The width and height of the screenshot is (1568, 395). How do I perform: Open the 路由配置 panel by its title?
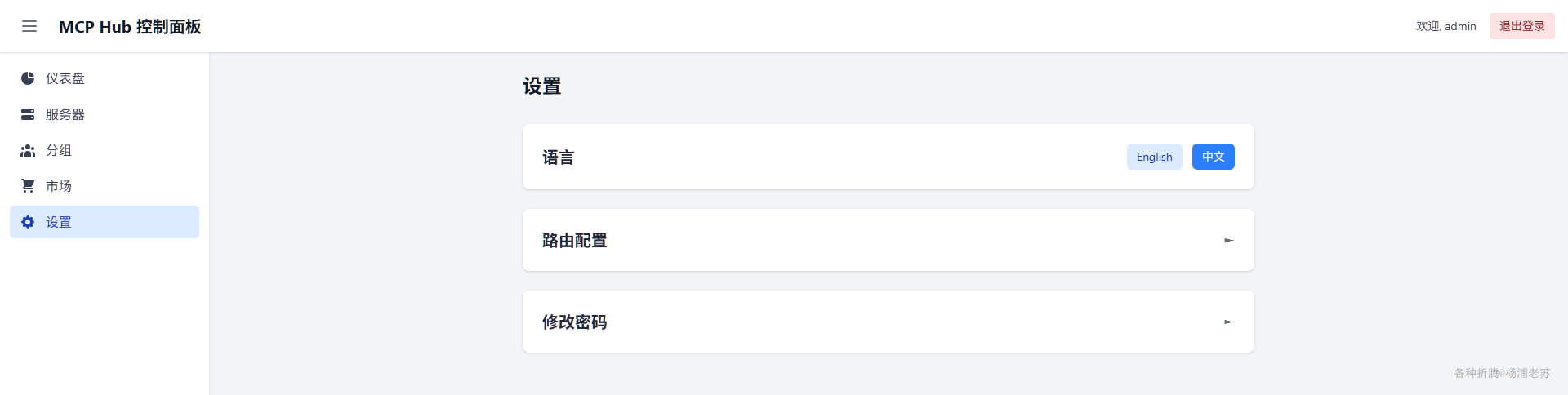point(574,241)
